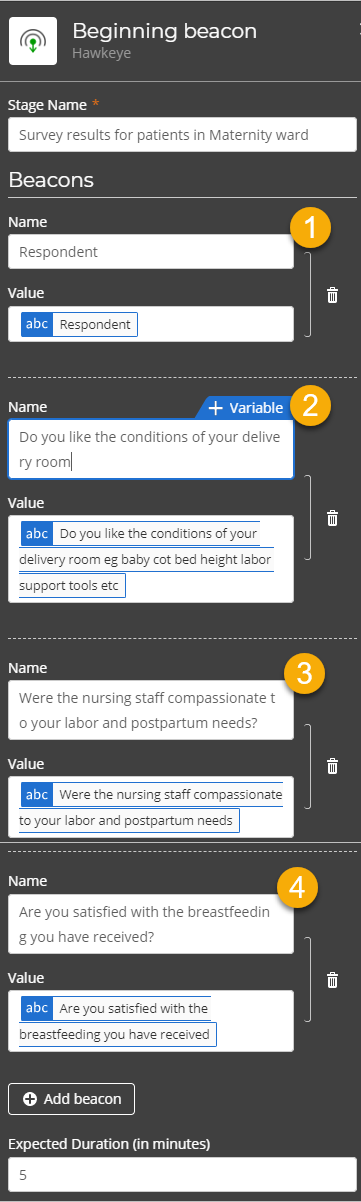Click the nursing staff compassionate value chip

point(152,807)
